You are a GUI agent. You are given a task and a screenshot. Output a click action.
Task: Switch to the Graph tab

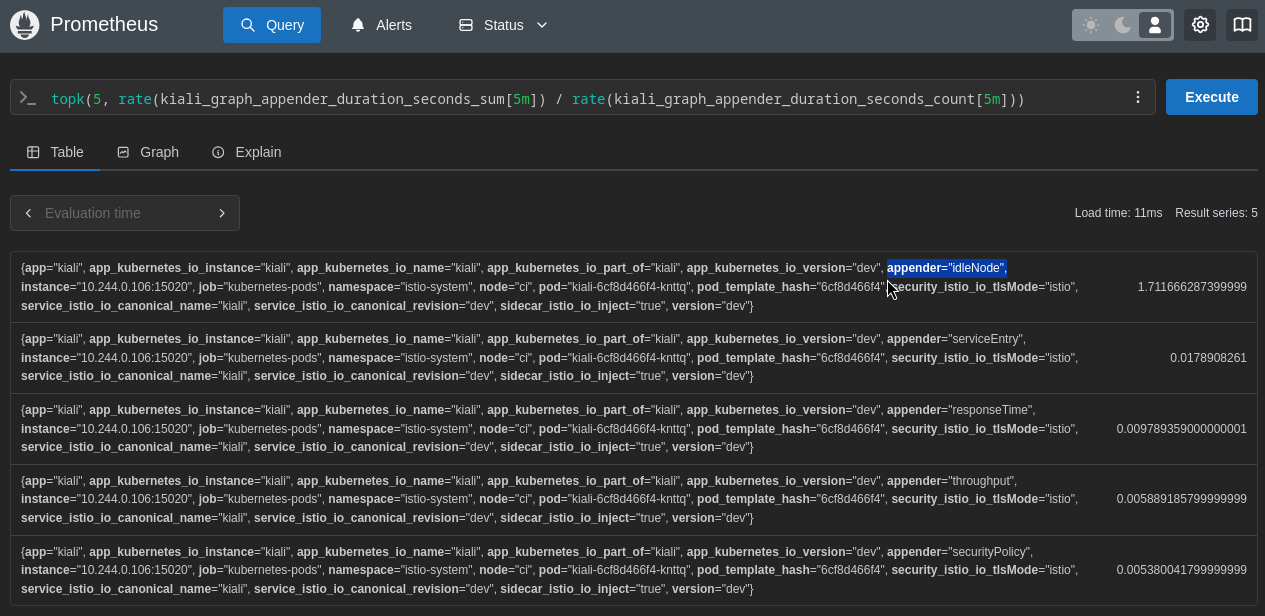[147, 152]
